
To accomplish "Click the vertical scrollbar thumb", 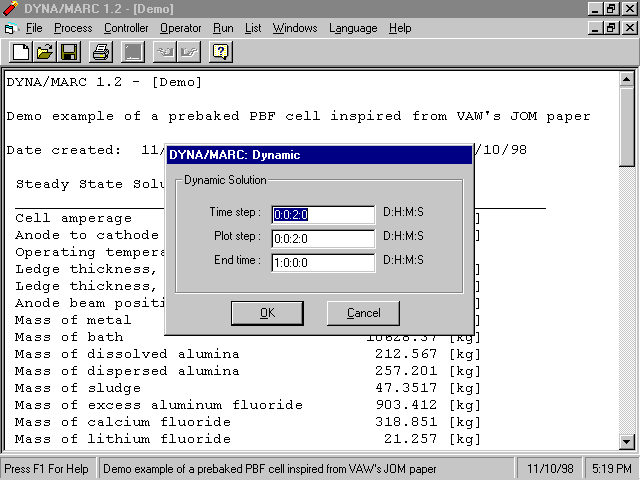I will point(627,127).
